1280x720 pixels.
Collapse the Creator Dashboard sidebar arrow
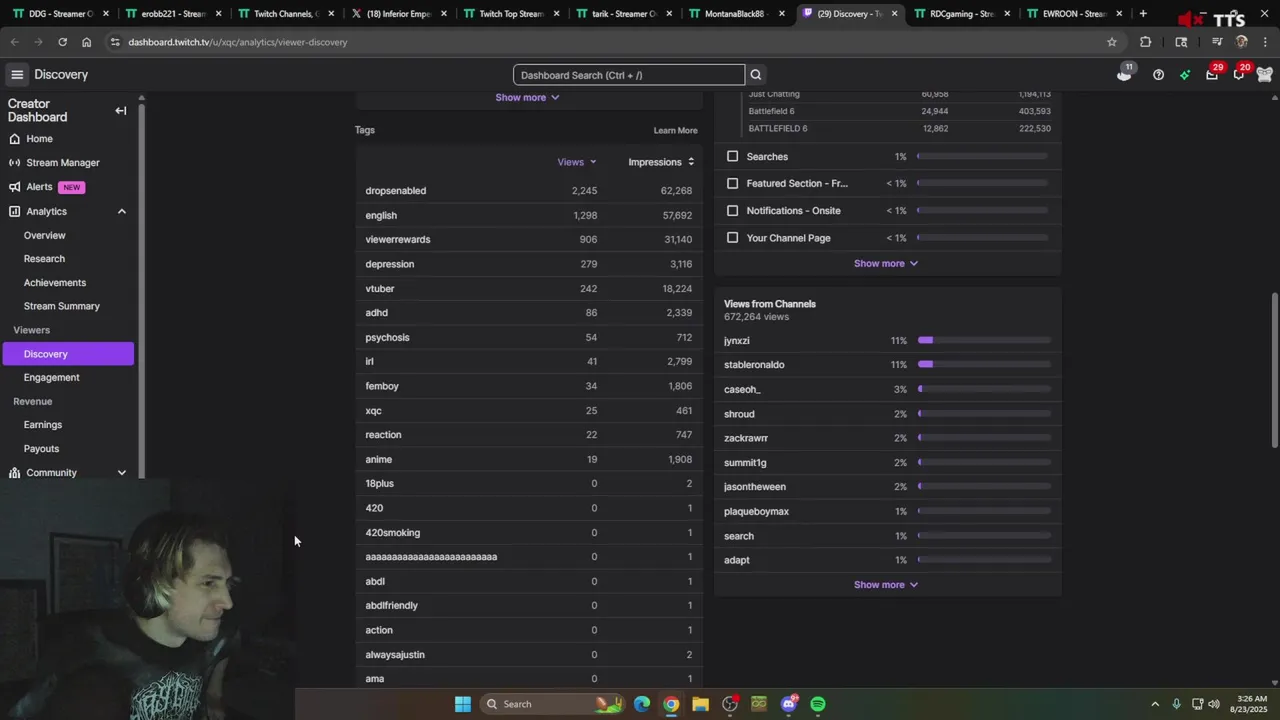121,111
